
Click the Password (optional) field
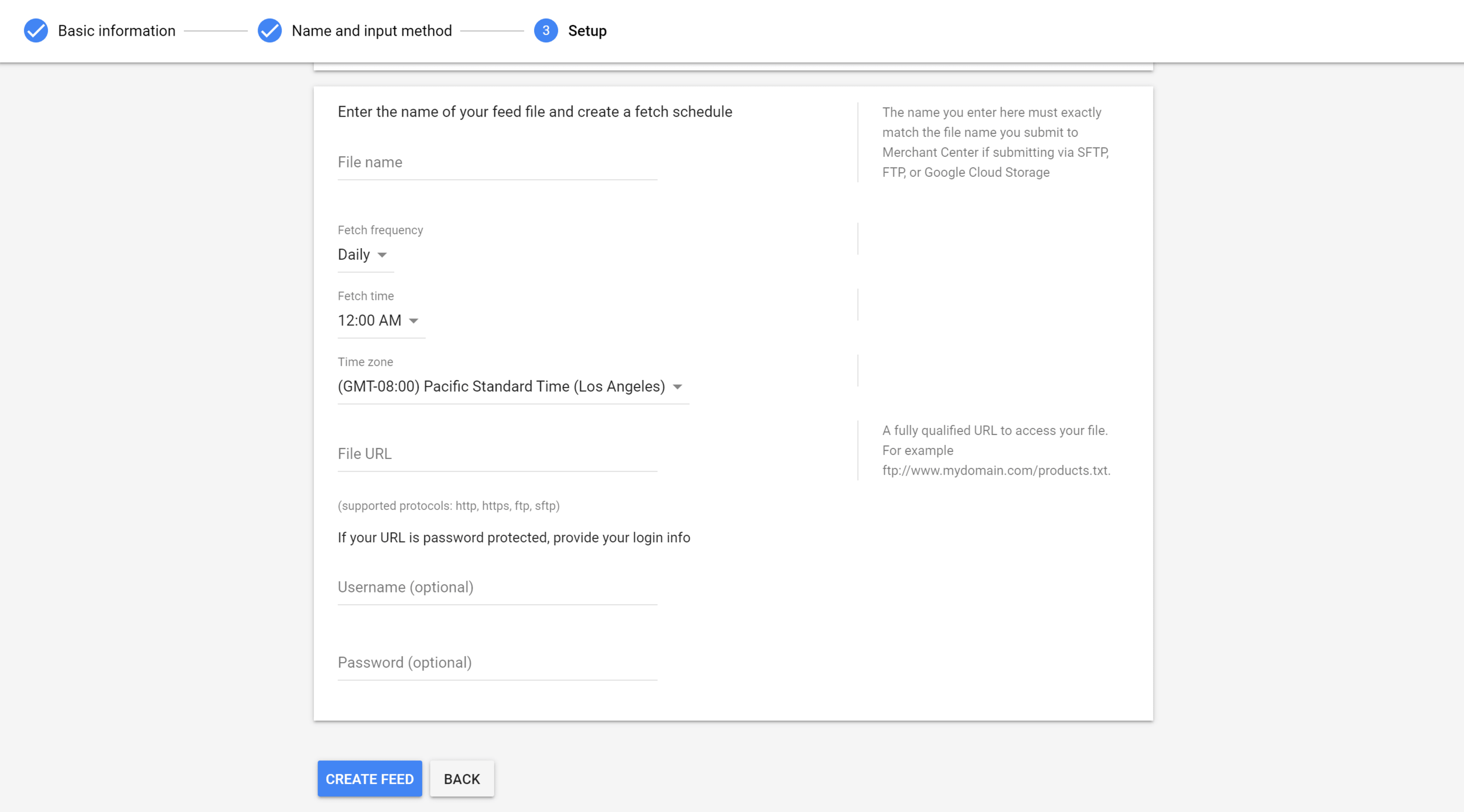(x=497, y=663)
